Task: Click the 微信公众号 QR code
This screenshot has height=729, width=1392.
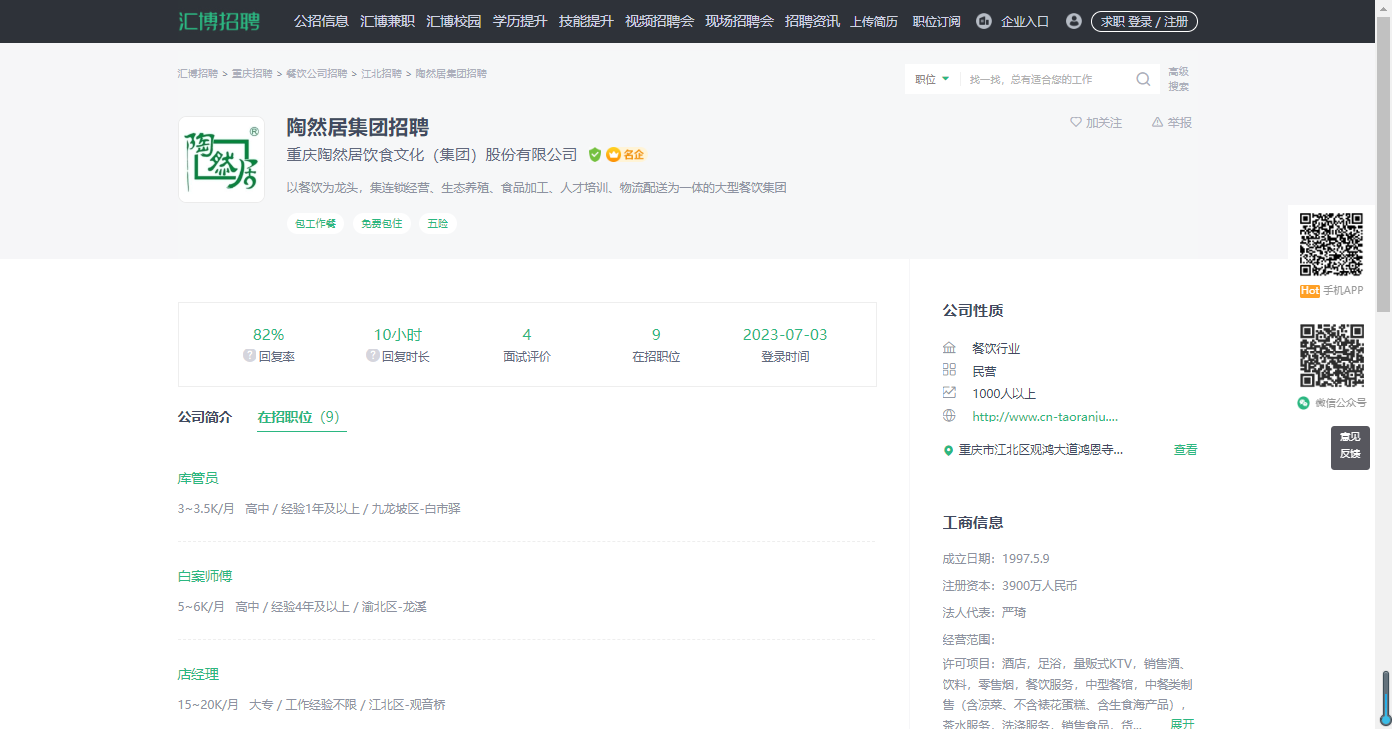Action: coord(1331,355)
